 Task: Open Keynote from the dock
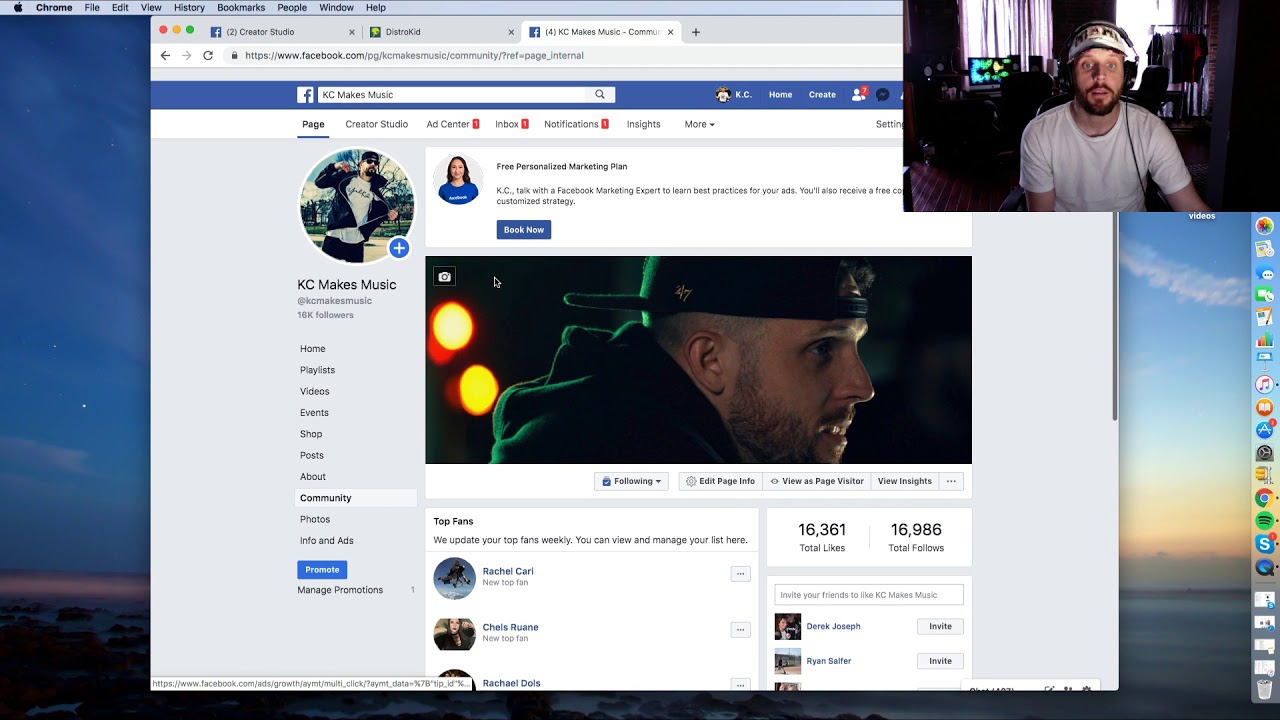[x=1265, y=361]
